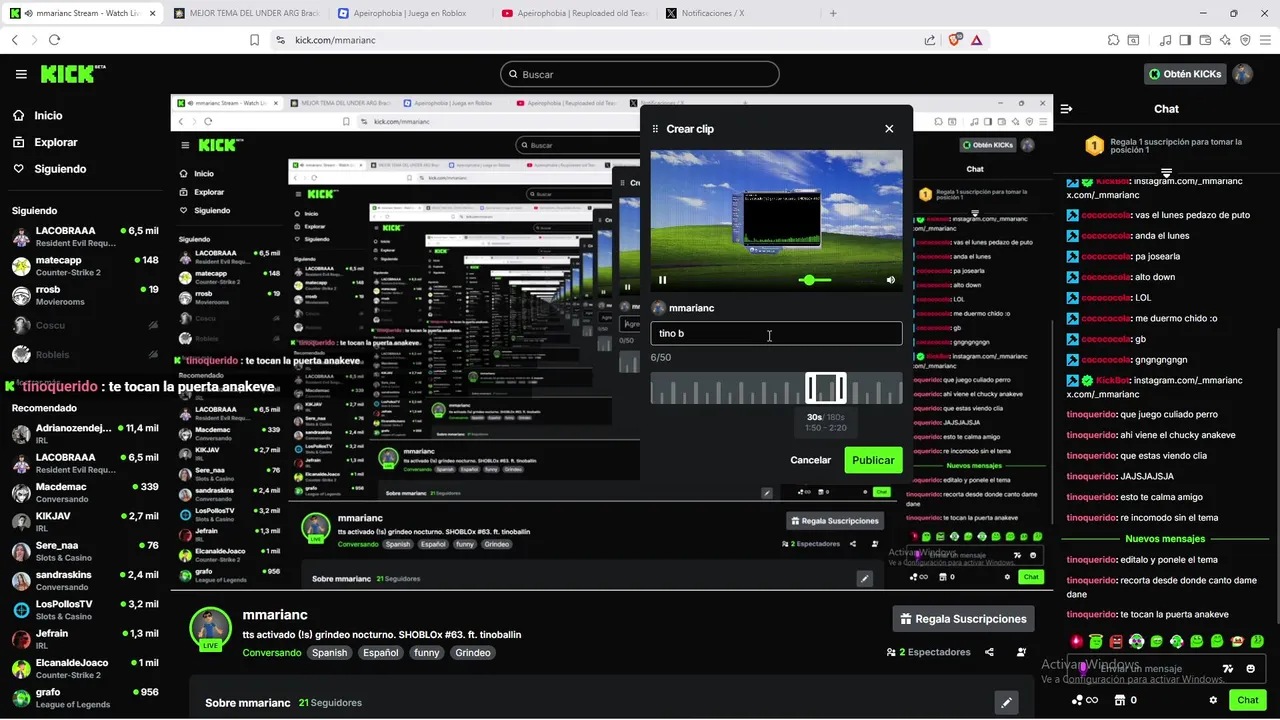The height and width of the screenshot is (720, 1280).
Task: Open the browser extensions puzzle icon
Action: [x=1113, y=40]
